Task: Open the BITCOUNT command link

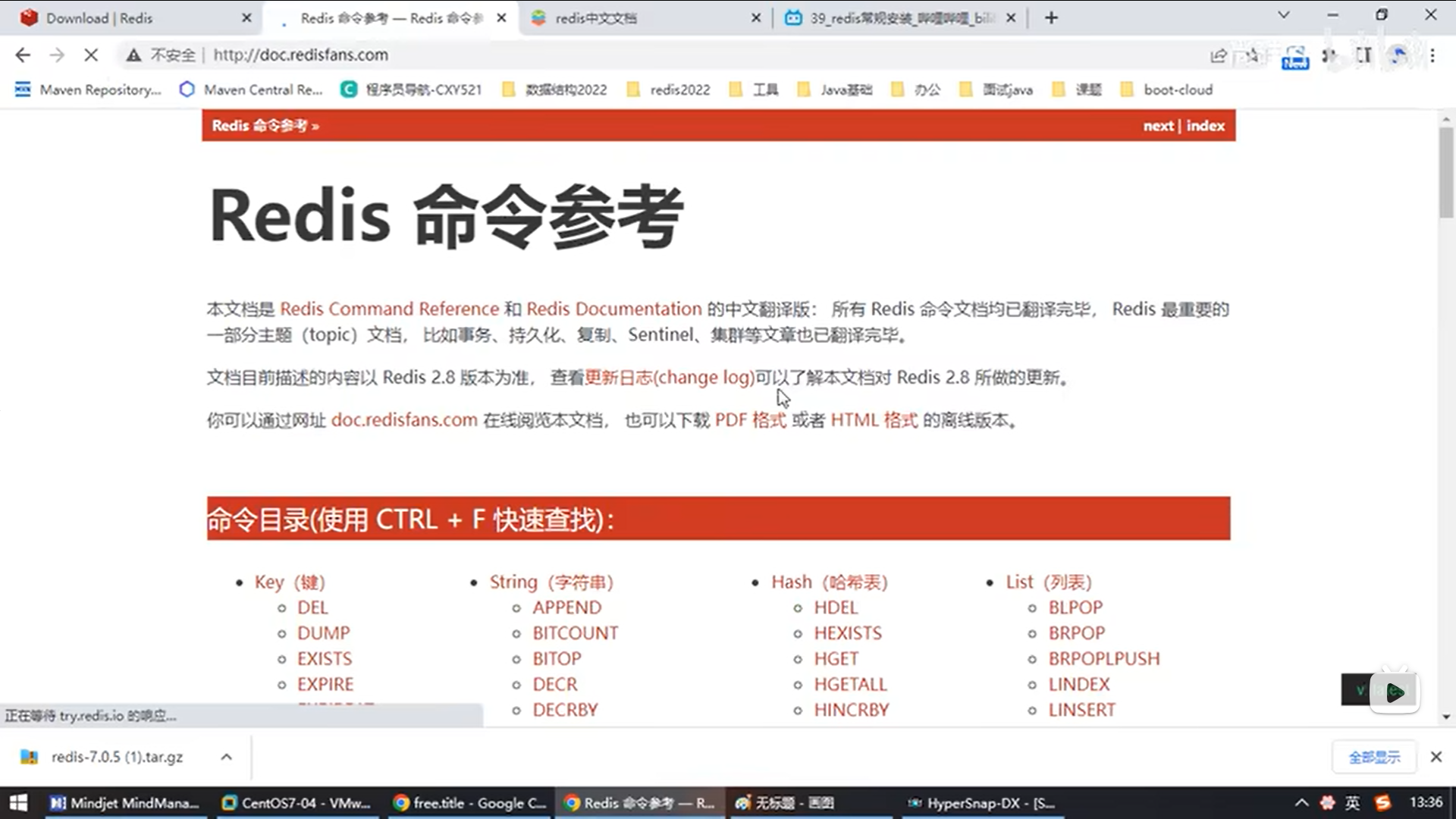Action: [575, 633]
